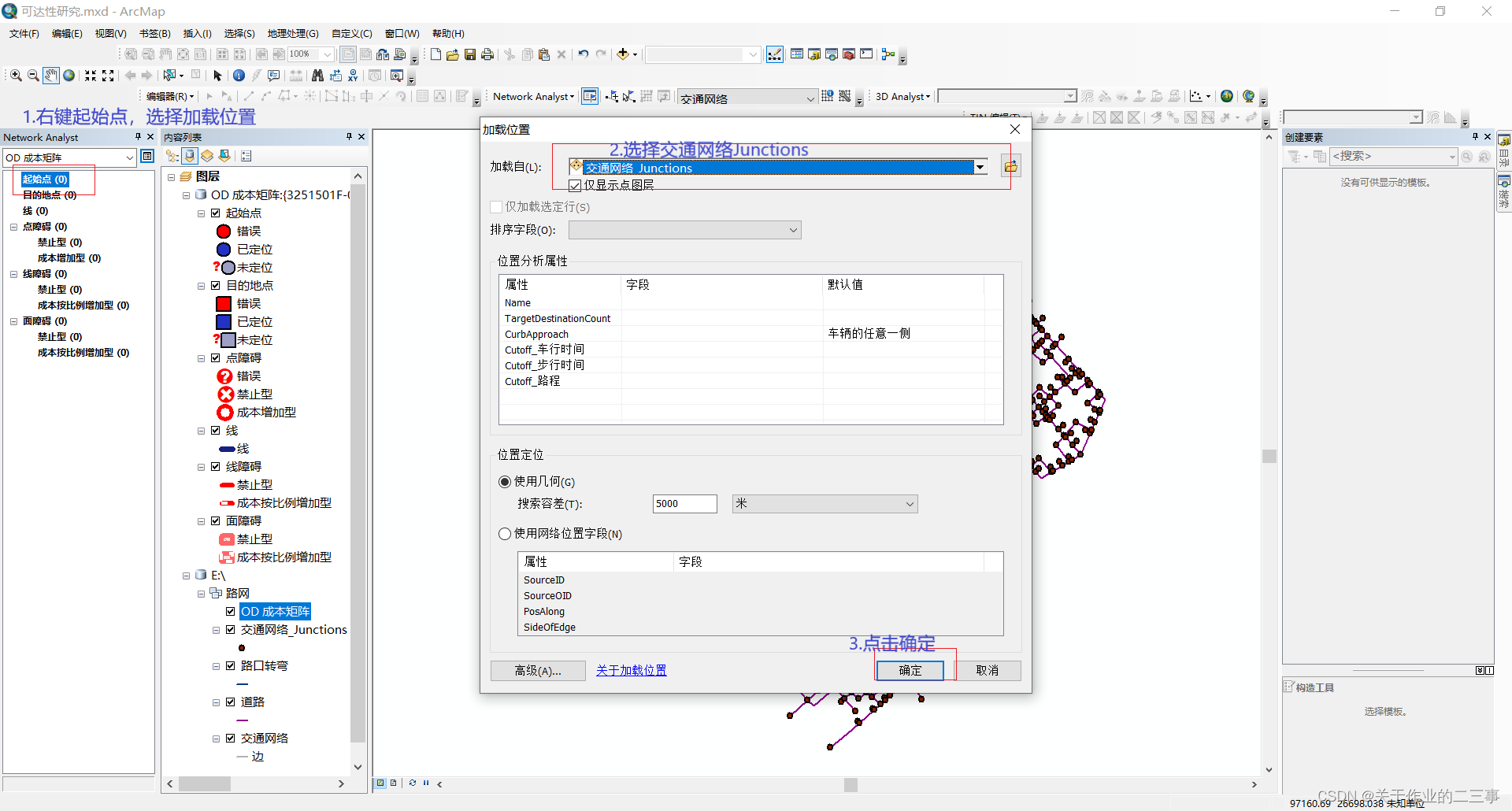This screenshot has width=1512, height=811.
Task: Toggle the 线障碍 layer checkbox
Action: [215, 467]
